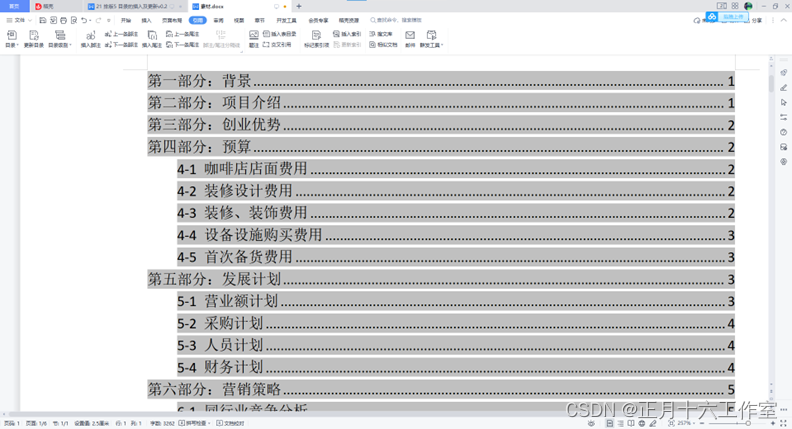Select the active 引用 ribbon tab

pyautogui.click(x=197, y=20)
